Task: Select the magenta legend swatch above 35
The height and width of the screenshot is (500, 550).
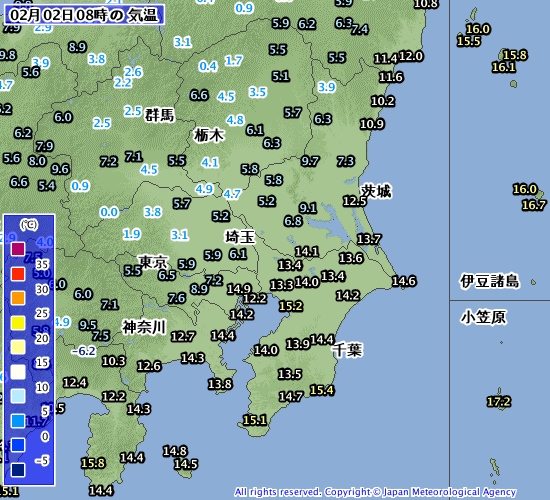Action: tap(18, 249)
